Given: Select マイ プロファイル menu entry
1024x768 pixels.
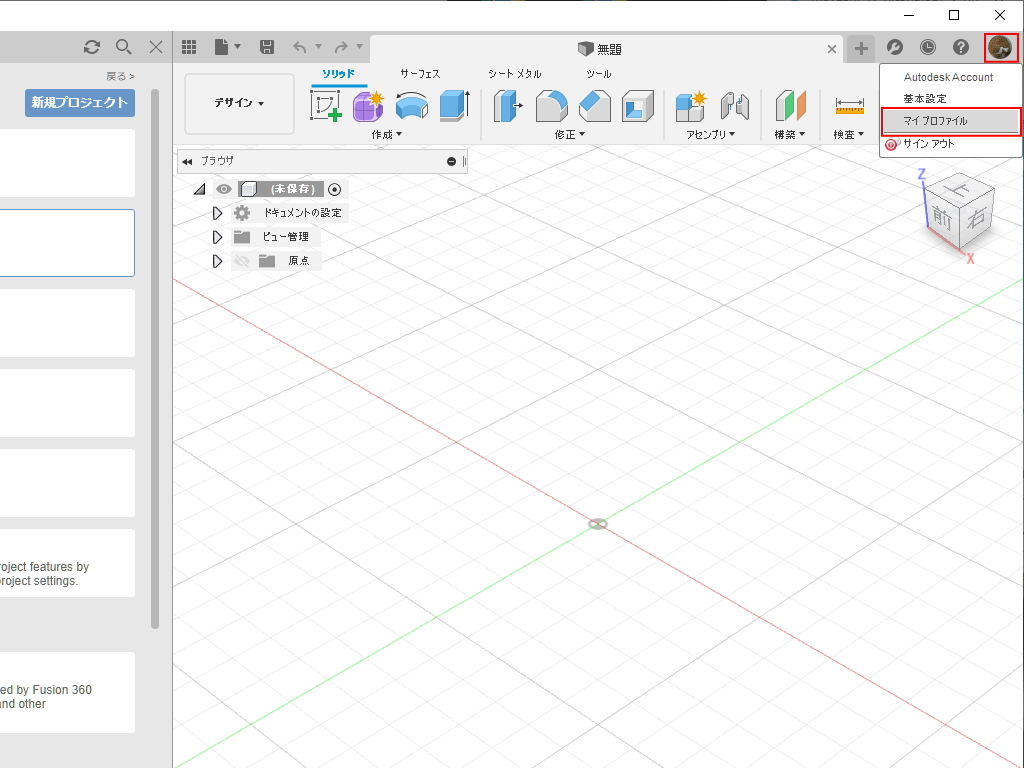Looking at the screenshot, I should [x=951, y=121].
